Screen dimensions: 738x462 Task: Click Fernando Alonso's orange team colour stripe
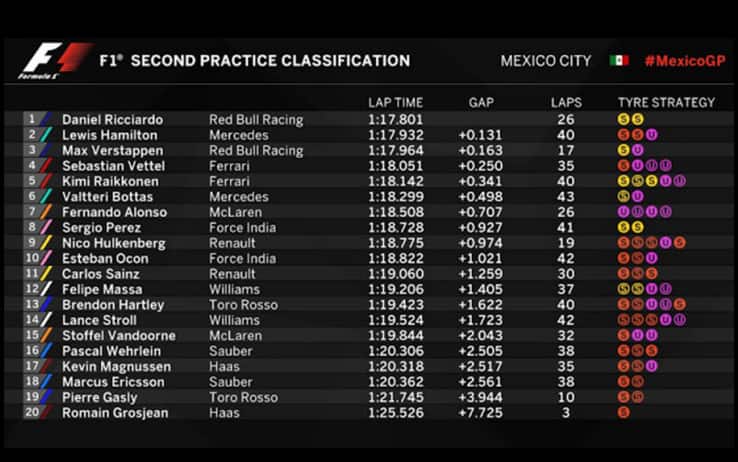point(47,212)
